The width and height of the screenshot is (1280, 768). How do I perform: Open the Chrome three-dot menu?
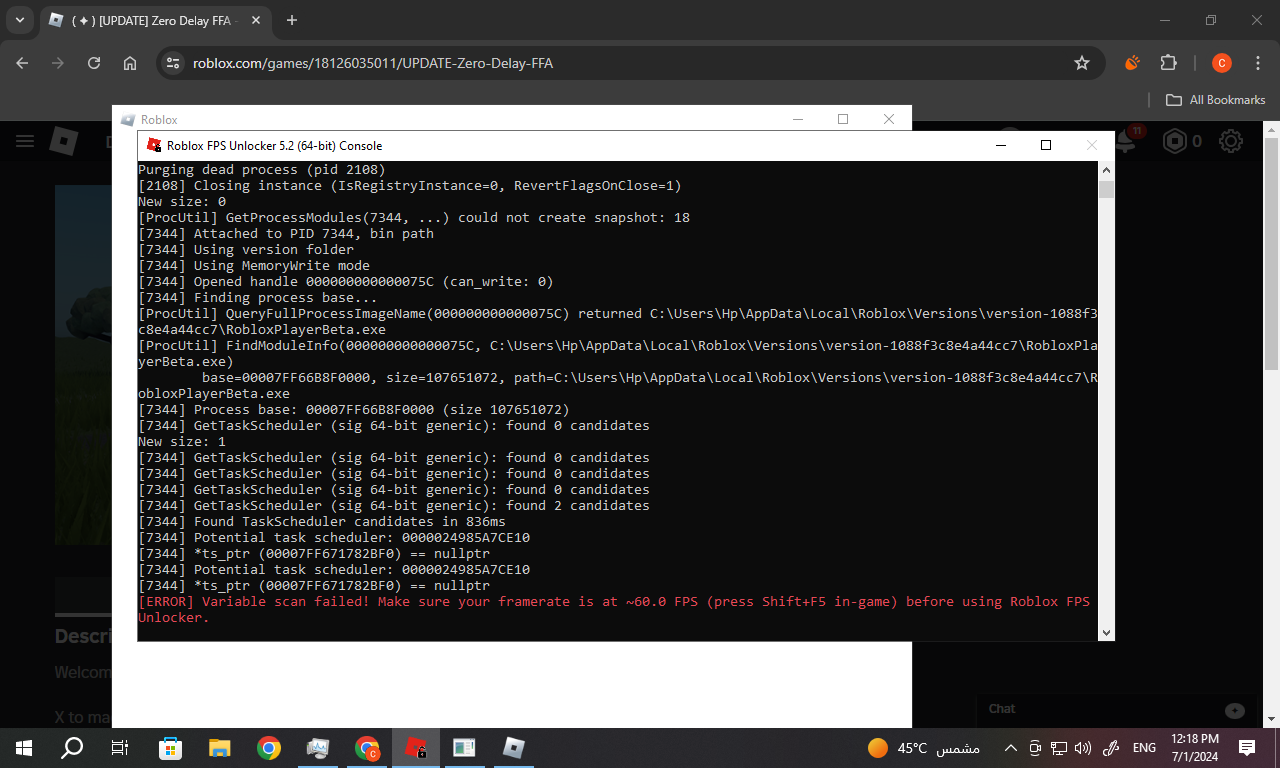click(1257, 63)
